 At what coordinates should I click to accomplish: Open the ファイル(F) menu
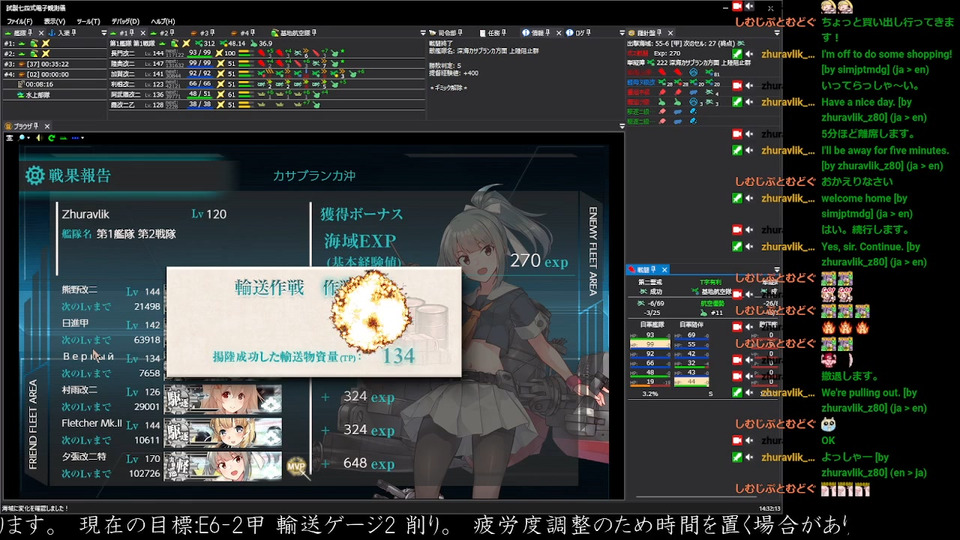(20, 21)
